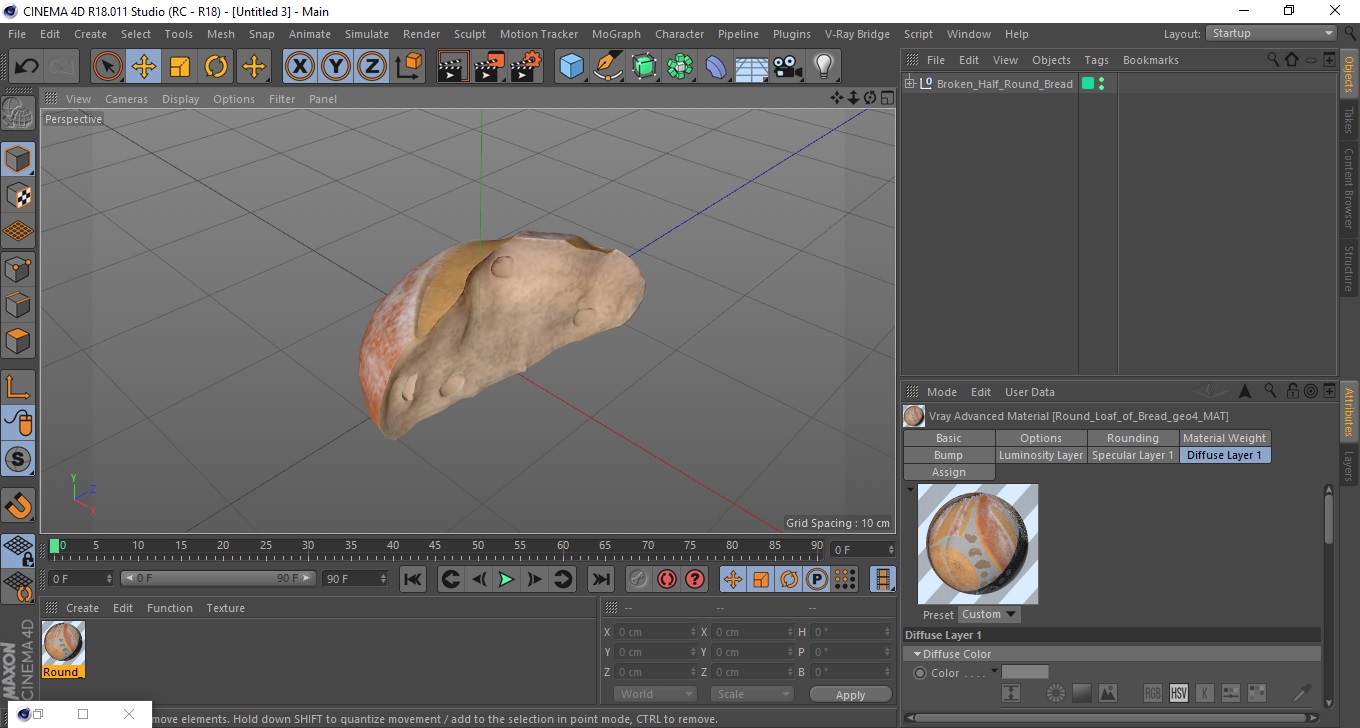Screen dimensions: 1360x728
Task: Select the Live Selection tool
Action: coord(108,67)
